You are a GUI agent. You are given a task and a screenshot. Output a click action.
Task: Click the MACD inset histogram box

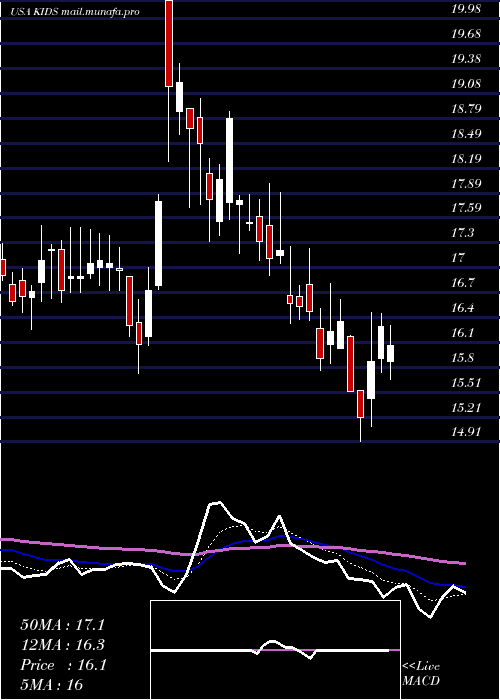click(x=275, y=650)
